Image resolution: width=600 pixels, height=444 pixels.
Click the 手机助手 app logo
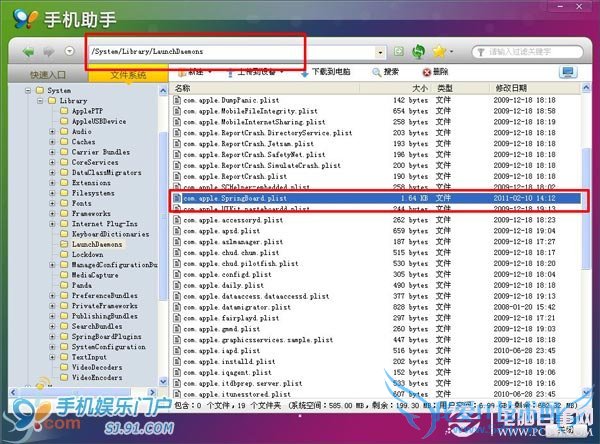tap(26, 19)
